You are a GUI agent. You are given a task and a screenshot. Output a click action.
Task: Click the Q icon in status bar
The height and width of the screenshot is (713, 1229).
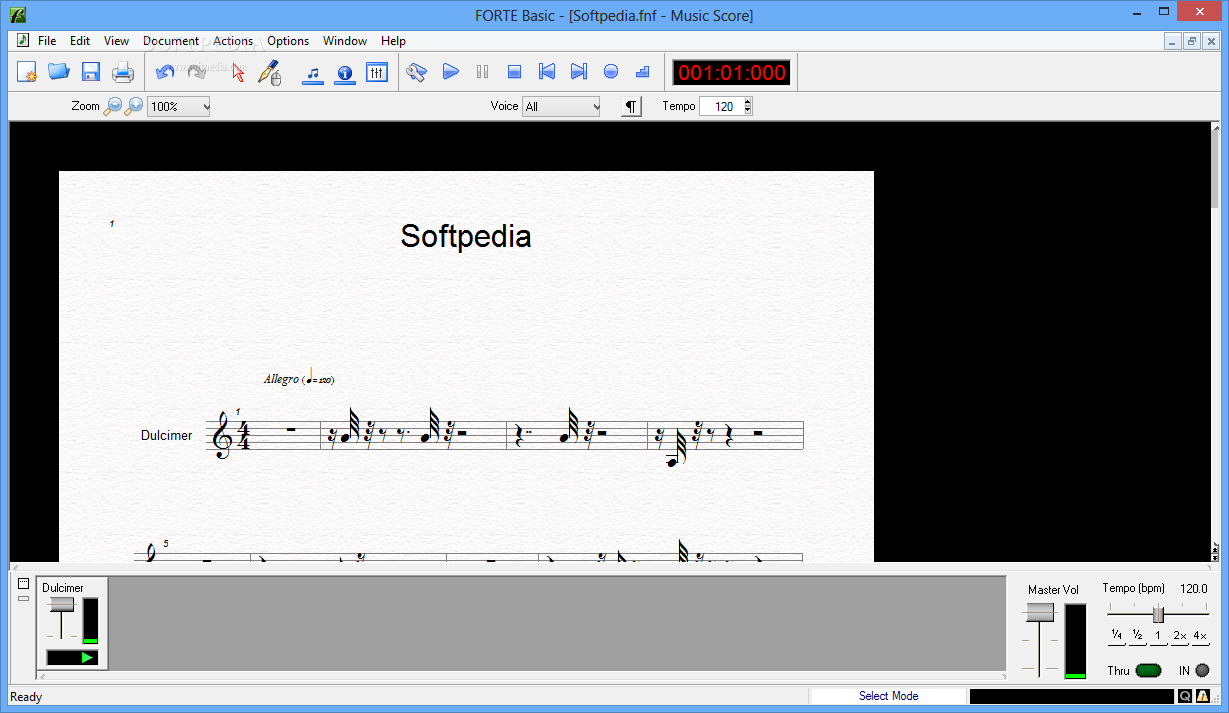point(1185,696)
